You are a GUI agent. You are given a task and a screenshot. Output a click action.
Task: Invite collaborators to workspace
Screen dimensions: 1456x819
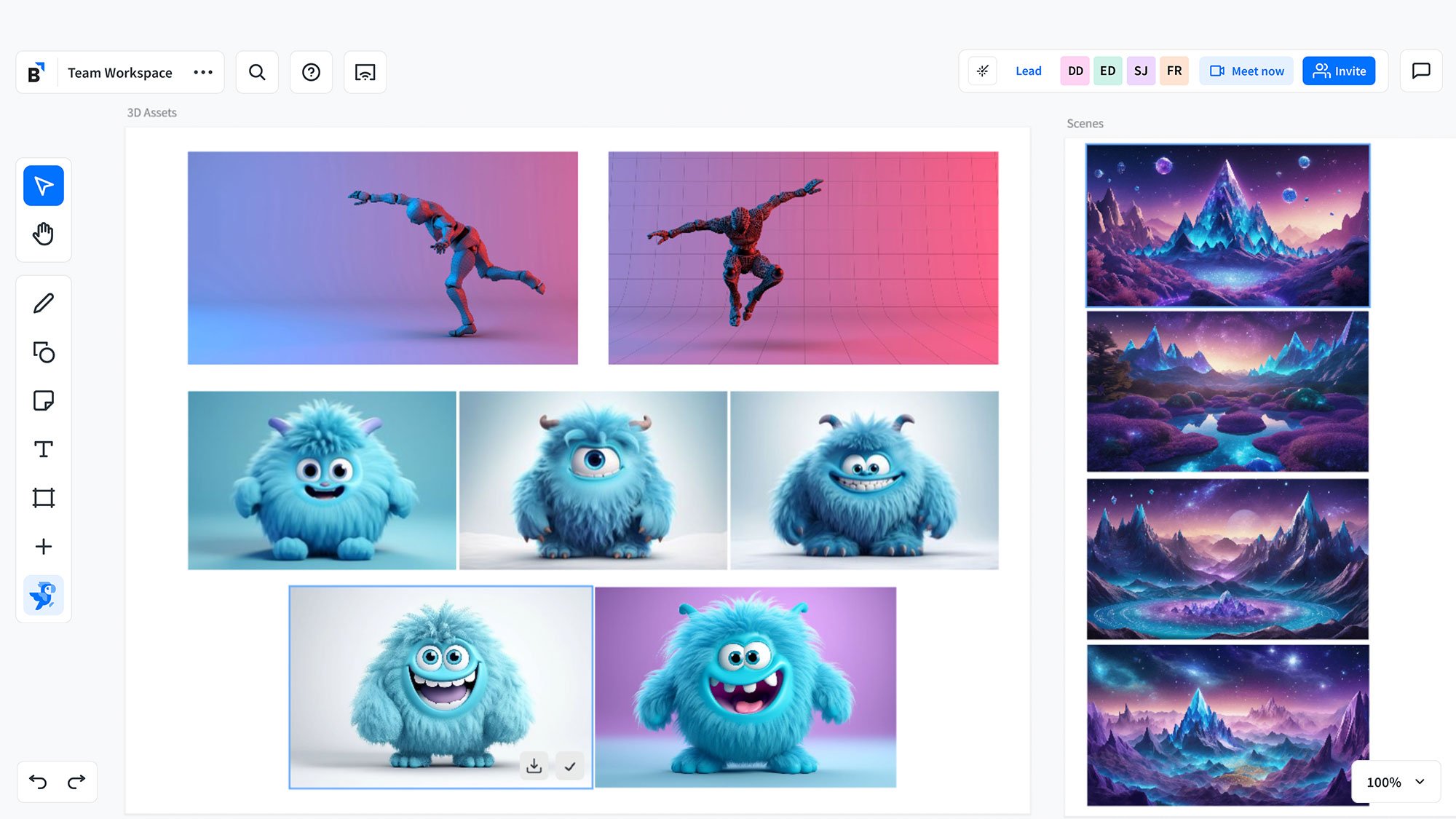(1339, 71)
